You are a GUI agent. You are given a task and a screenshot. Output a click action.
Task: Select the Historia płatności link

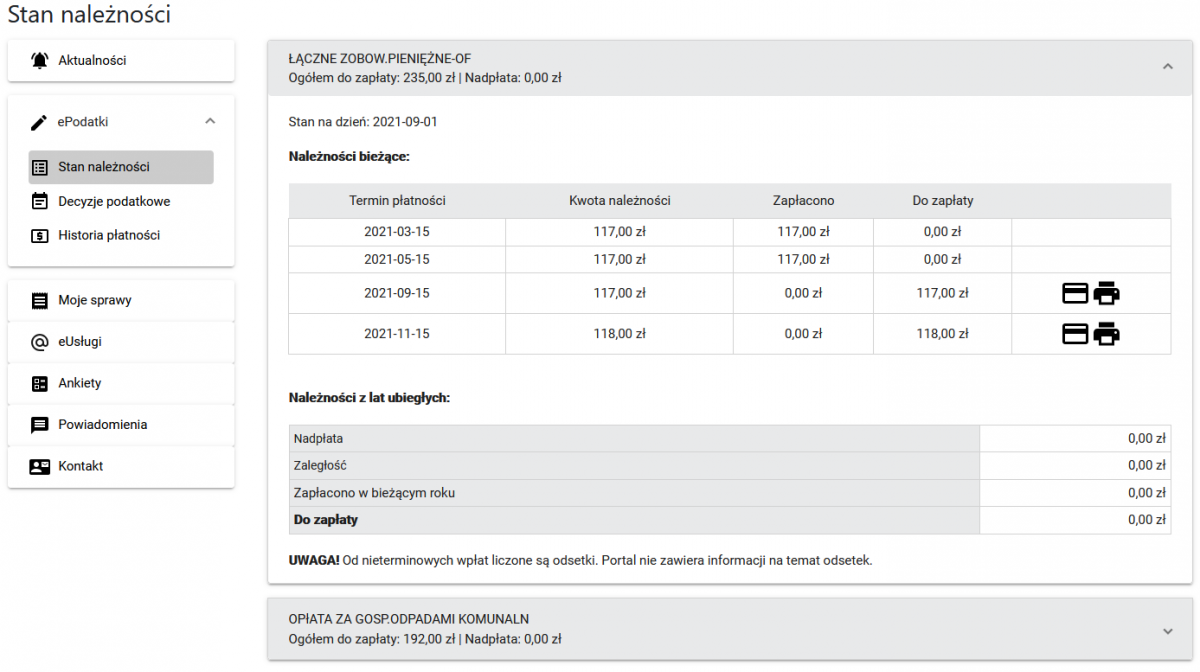pos(109,236)
